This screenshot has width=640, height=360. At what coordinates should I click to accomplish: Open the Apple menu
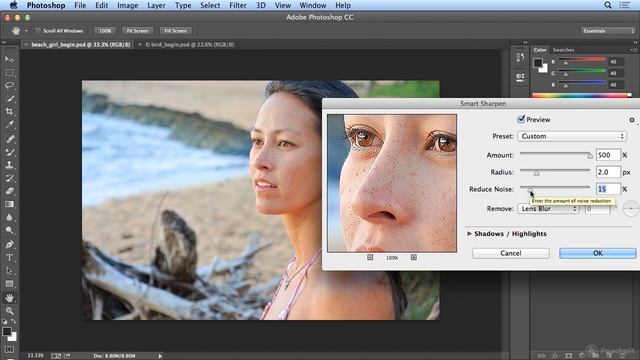[x=13, y=5]
